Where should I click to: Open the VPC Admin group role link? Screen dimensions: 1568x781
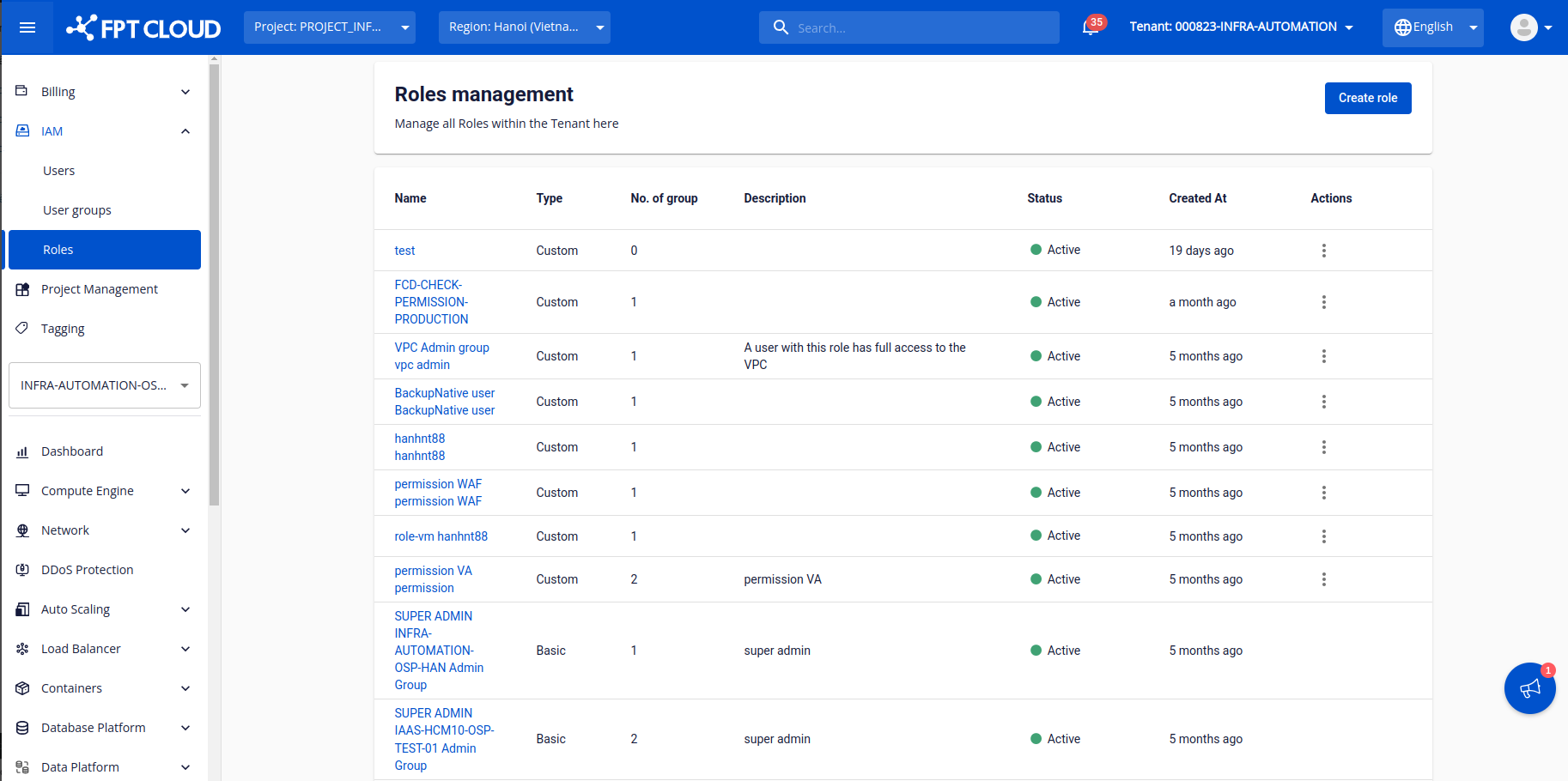click(441, 348)
